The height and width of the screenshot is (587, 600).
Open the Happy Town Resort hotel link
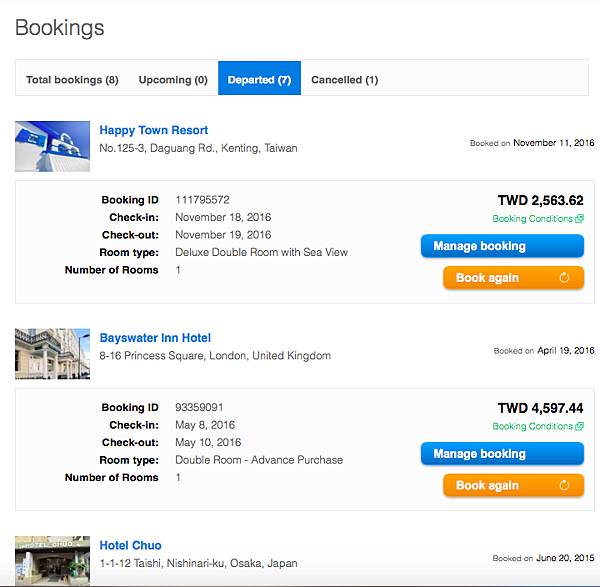pyautogui.click(x=153, y=130)
